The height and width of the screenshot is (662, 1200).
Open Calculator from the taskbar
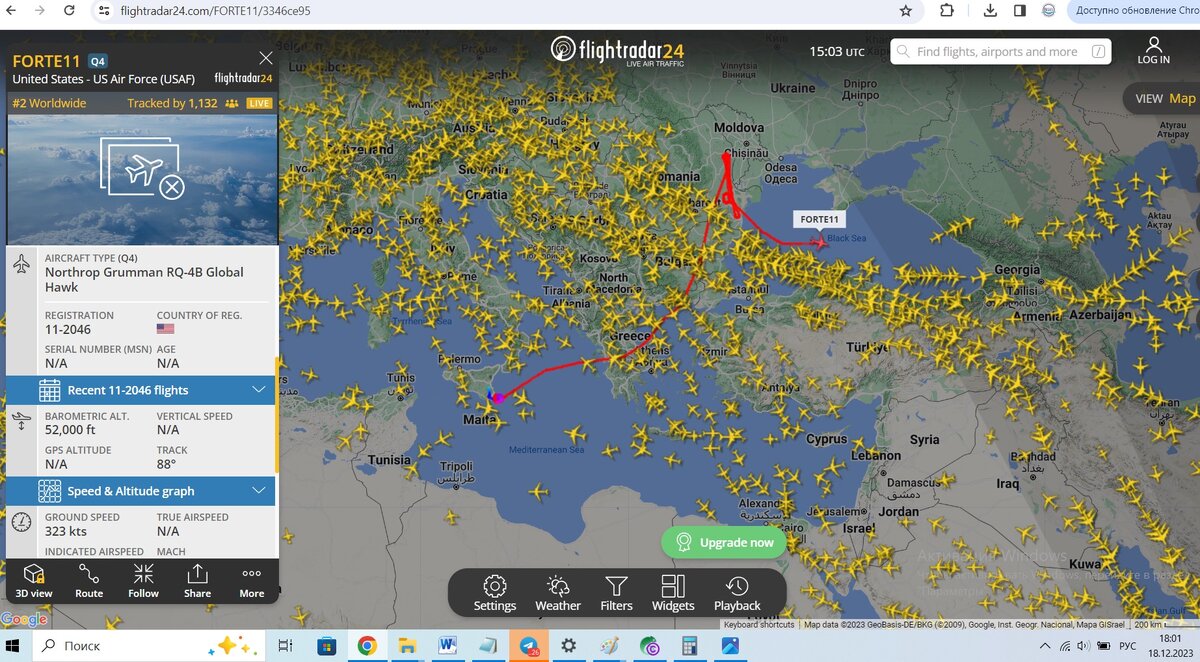click(690, 646)
